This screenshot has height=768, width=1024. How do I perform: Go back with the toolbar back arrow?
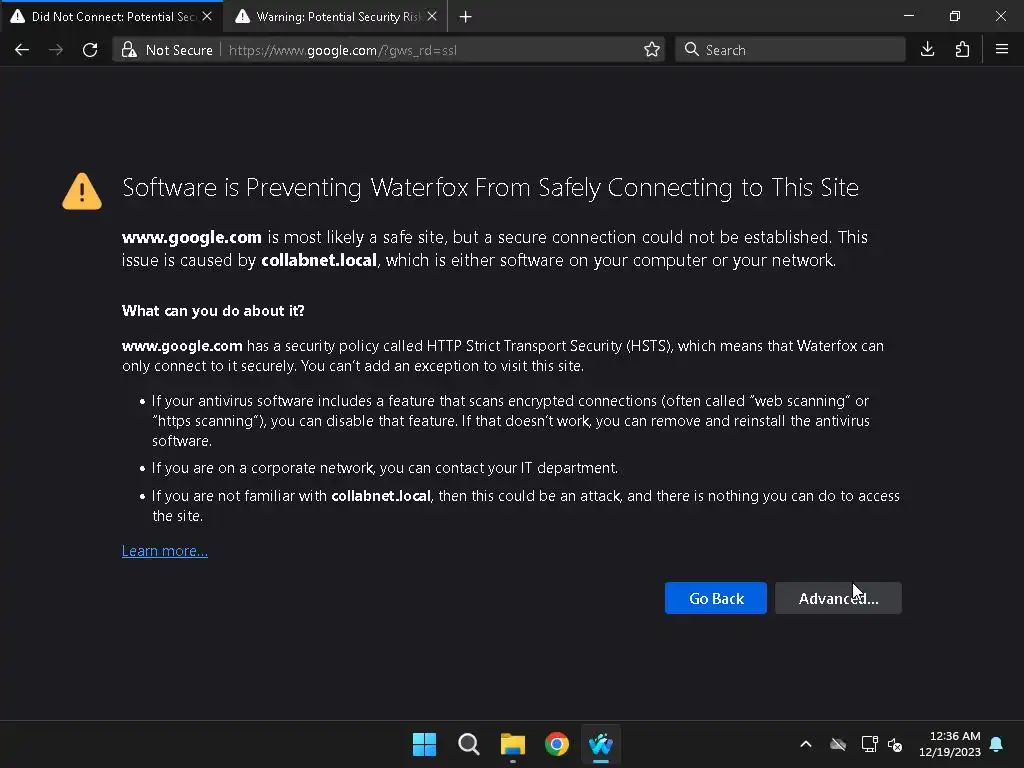[x=22, y=50]
